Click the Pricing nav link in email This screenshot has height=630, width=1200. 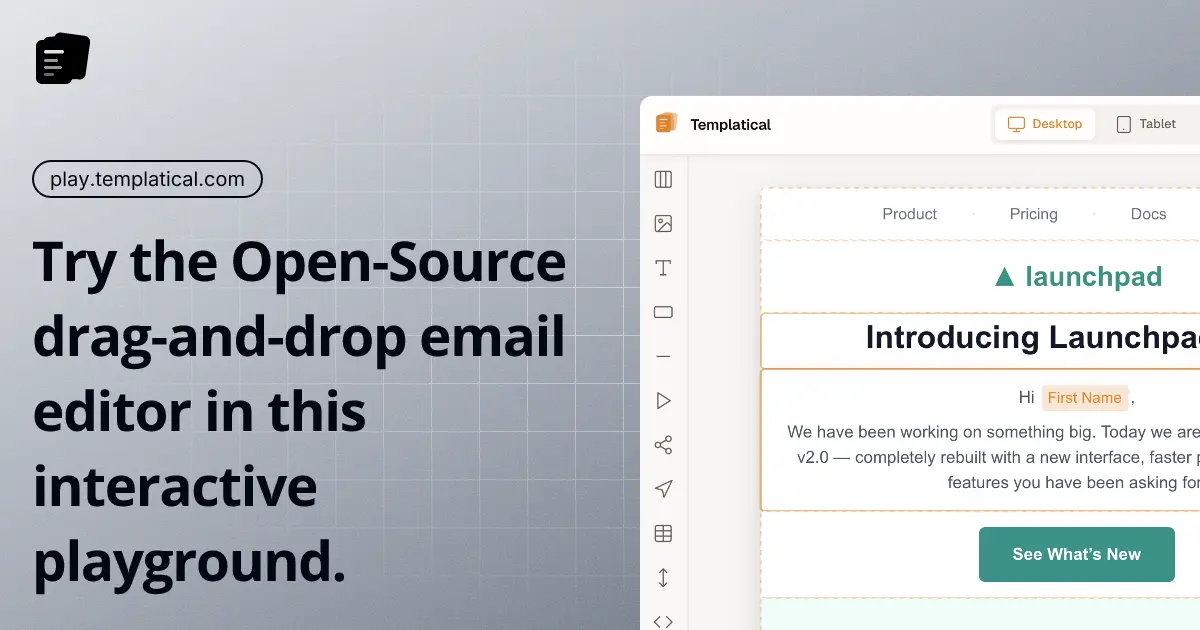point(1034,214)
